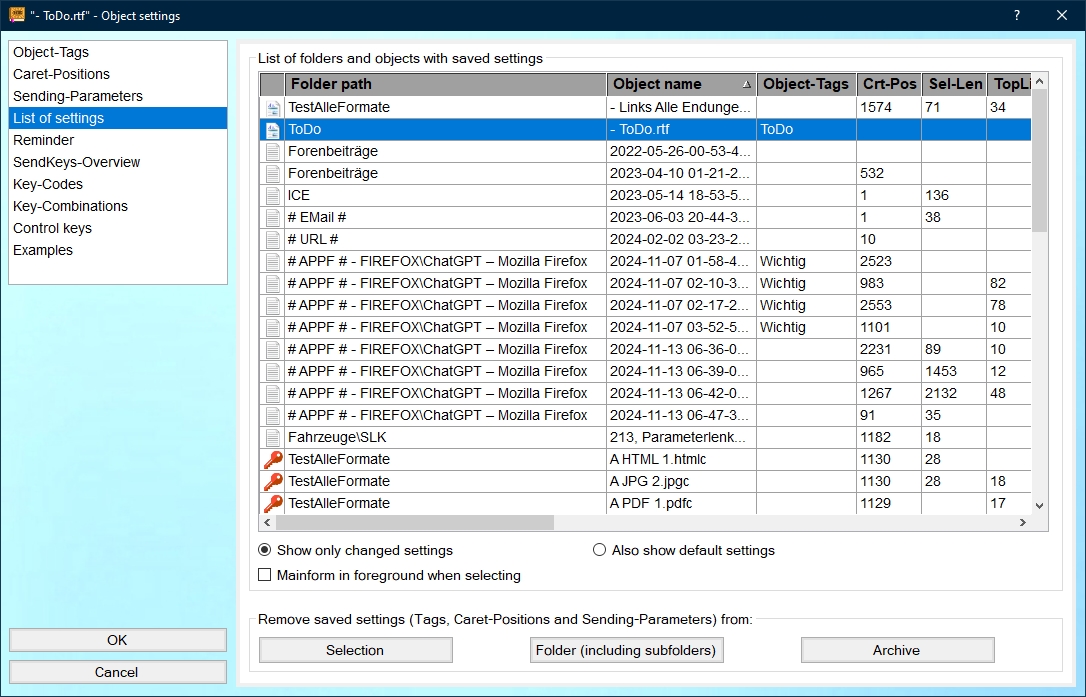The width and height of the screenshot is (1086, 697).
Task: Click the RTF icon of the first TestAlleFormate row
Action: pyautogui.click(x=272, y=108)
